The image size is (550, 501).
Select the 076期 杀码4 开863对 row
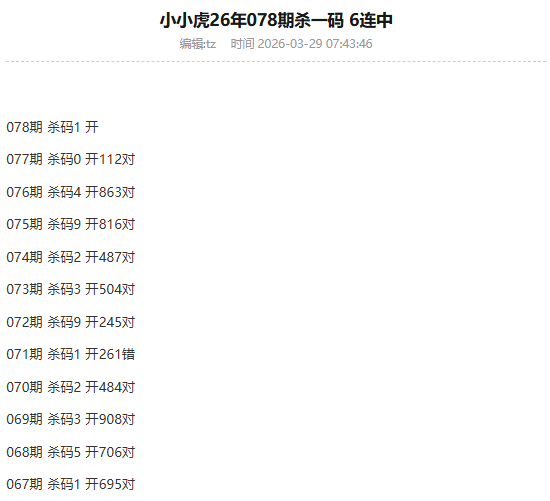click(71, 192)
